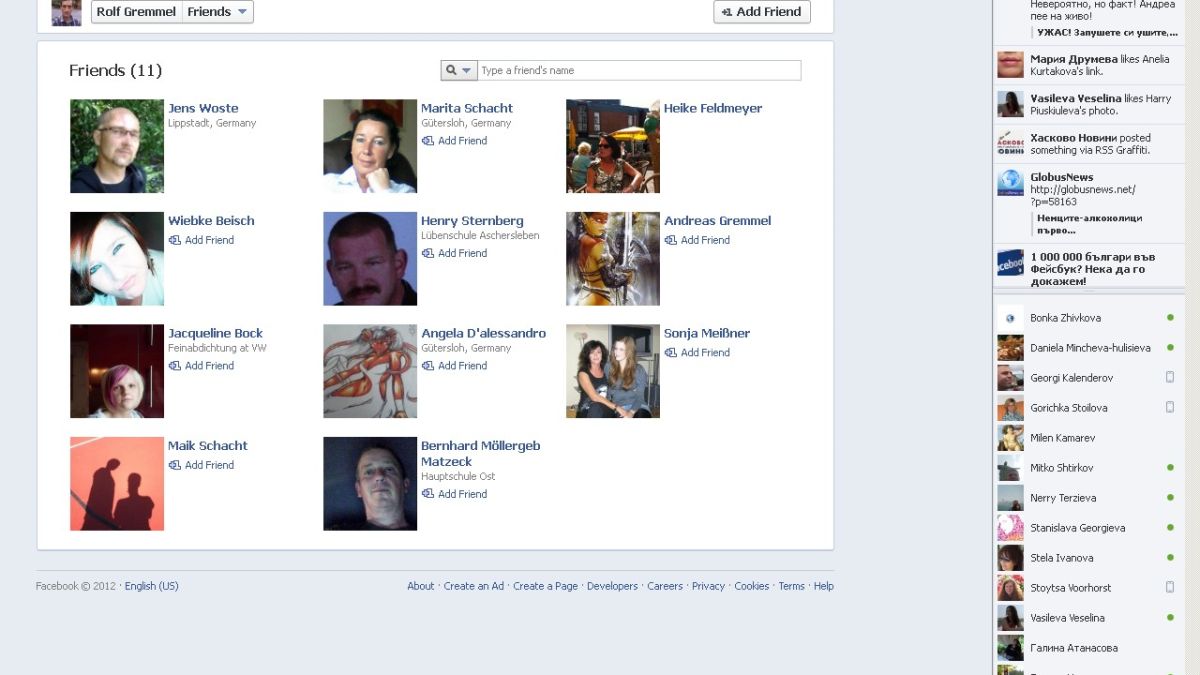1200x675 pixels.
Task: Click the English (US) language link
Action: pos(152,586)
